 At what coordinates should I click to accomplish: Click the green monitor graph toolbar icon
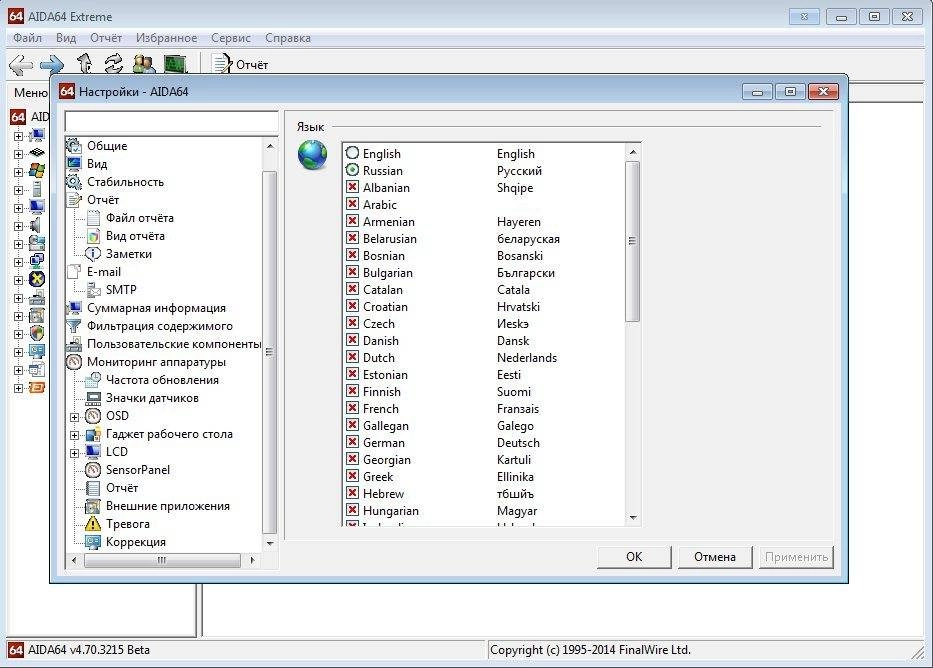click(176, 64)
